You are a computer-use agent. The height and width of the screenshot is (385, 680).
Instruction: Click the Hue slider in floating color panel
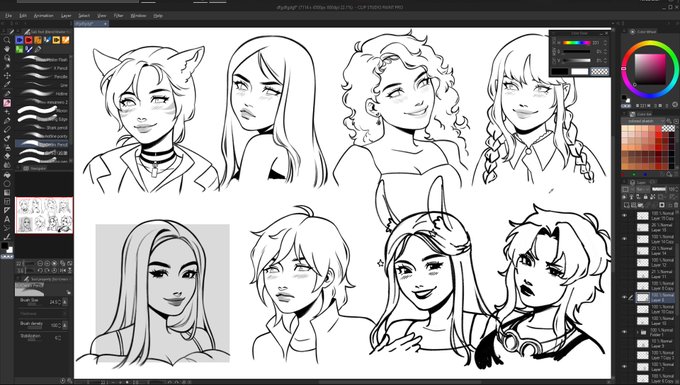tap(577, 43)
